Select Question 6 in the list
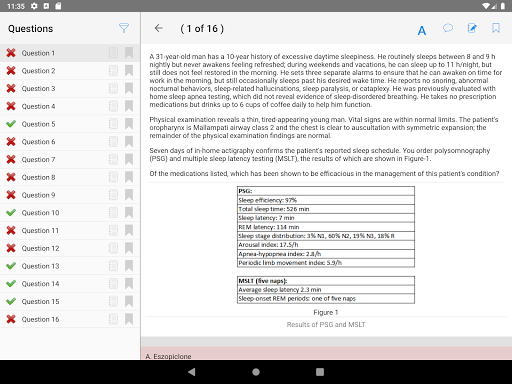Viewport: 512px width, 384px height. coord(70,142)
